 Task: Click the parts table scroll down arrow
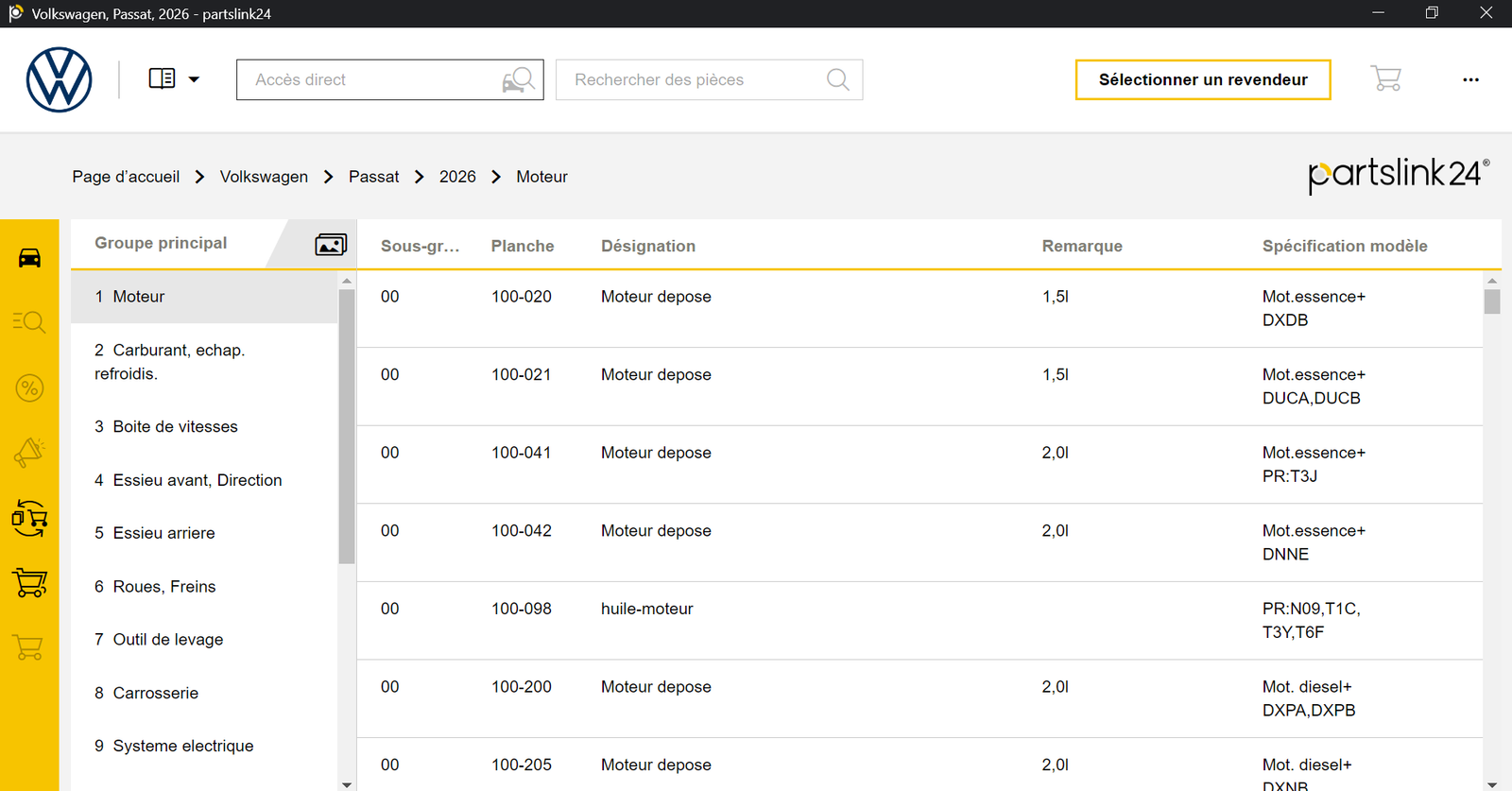tap(1492, 784)
